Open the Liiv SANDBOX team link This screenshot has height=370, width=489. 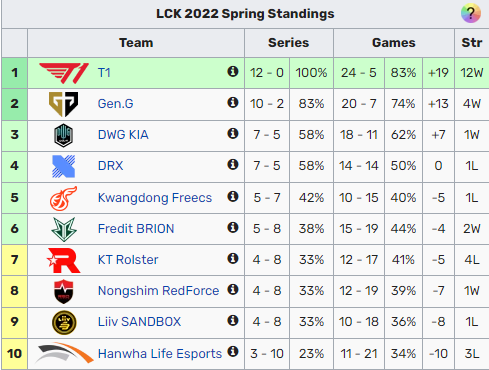click(x=139, y=322)
